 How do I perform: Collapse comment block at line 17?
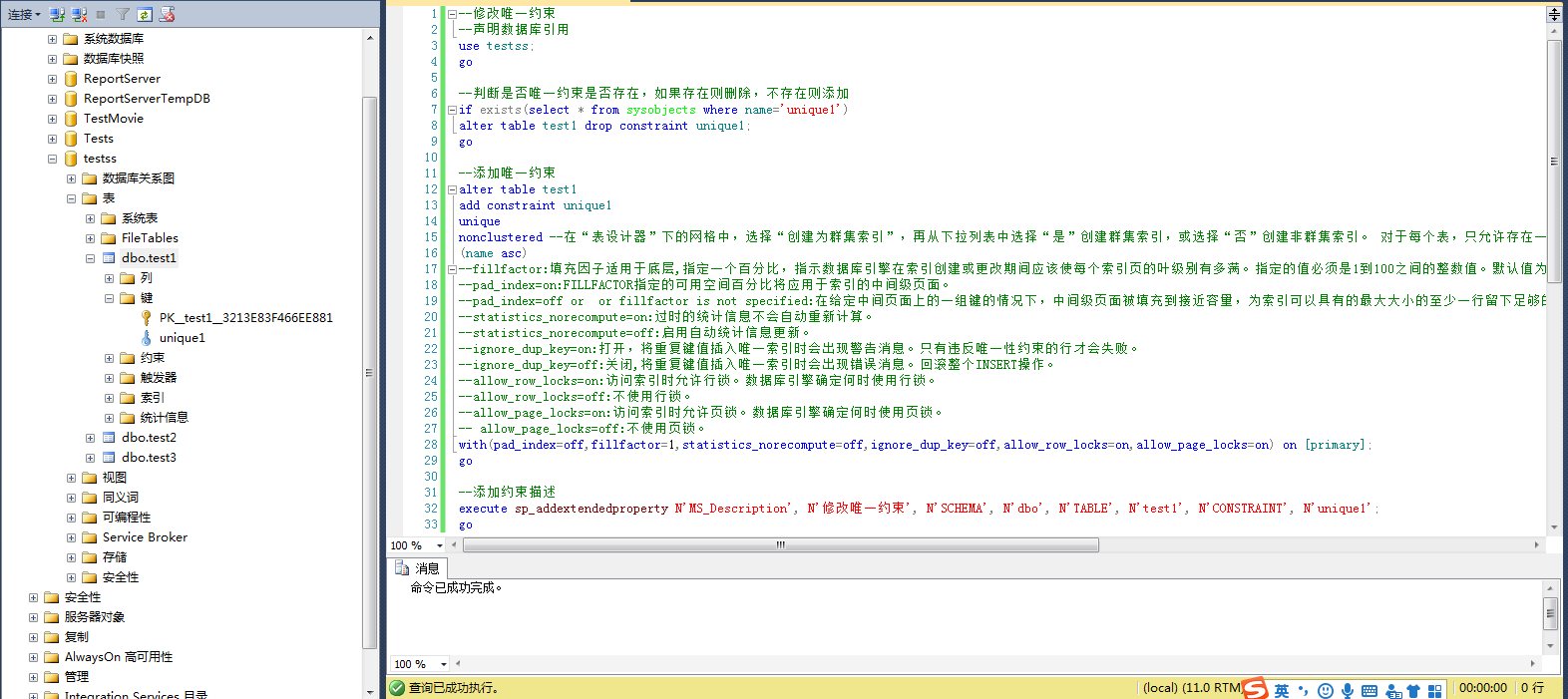click(452, 269)
